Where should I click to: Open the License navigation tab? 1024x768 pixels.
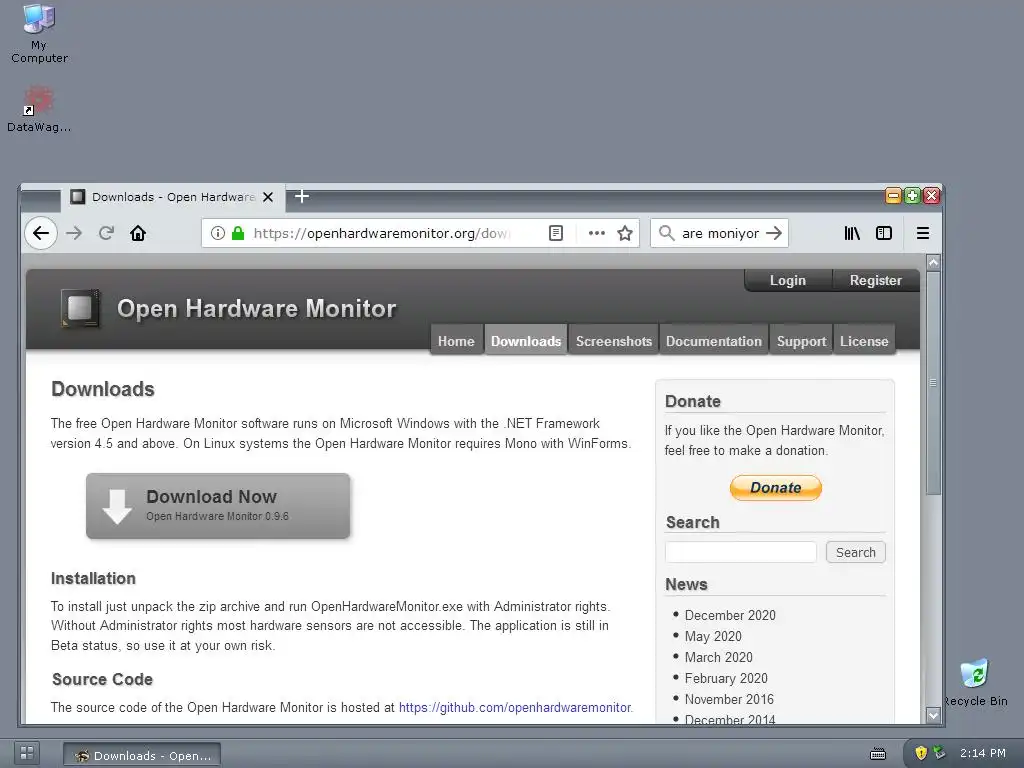[x=864, y=341]
